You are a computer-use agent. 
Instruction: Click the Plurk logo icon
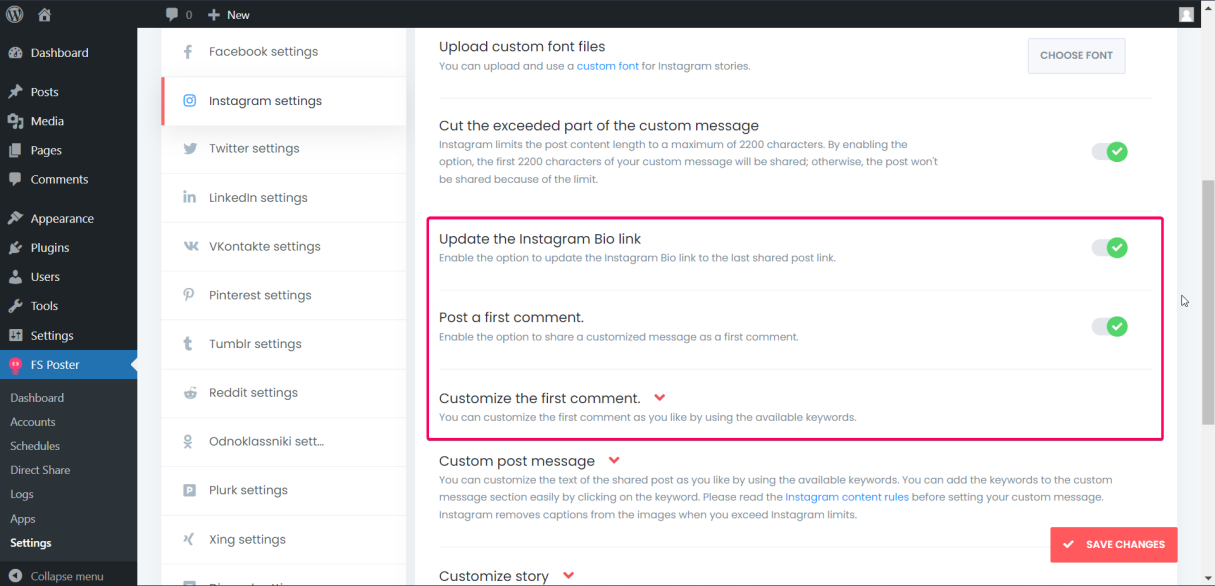pos(189,490)
